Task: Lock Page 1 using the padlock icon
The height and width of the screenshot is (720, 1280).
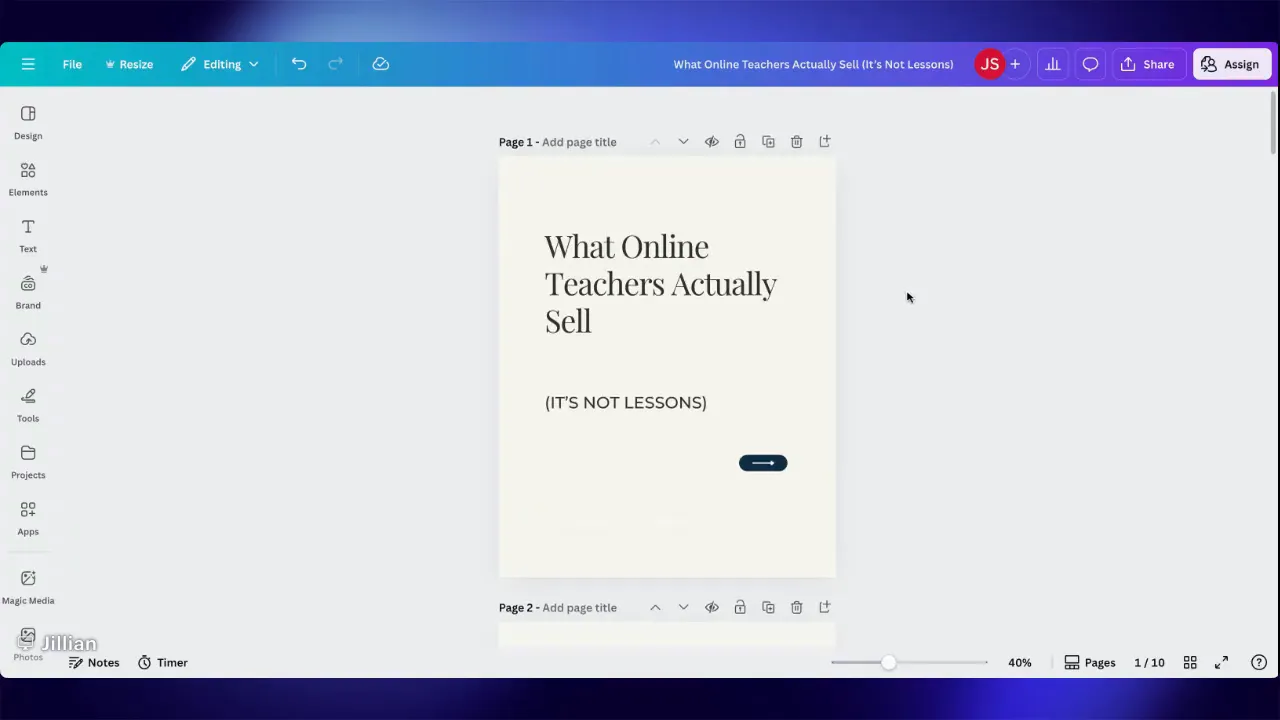Action: pos(740,141)
